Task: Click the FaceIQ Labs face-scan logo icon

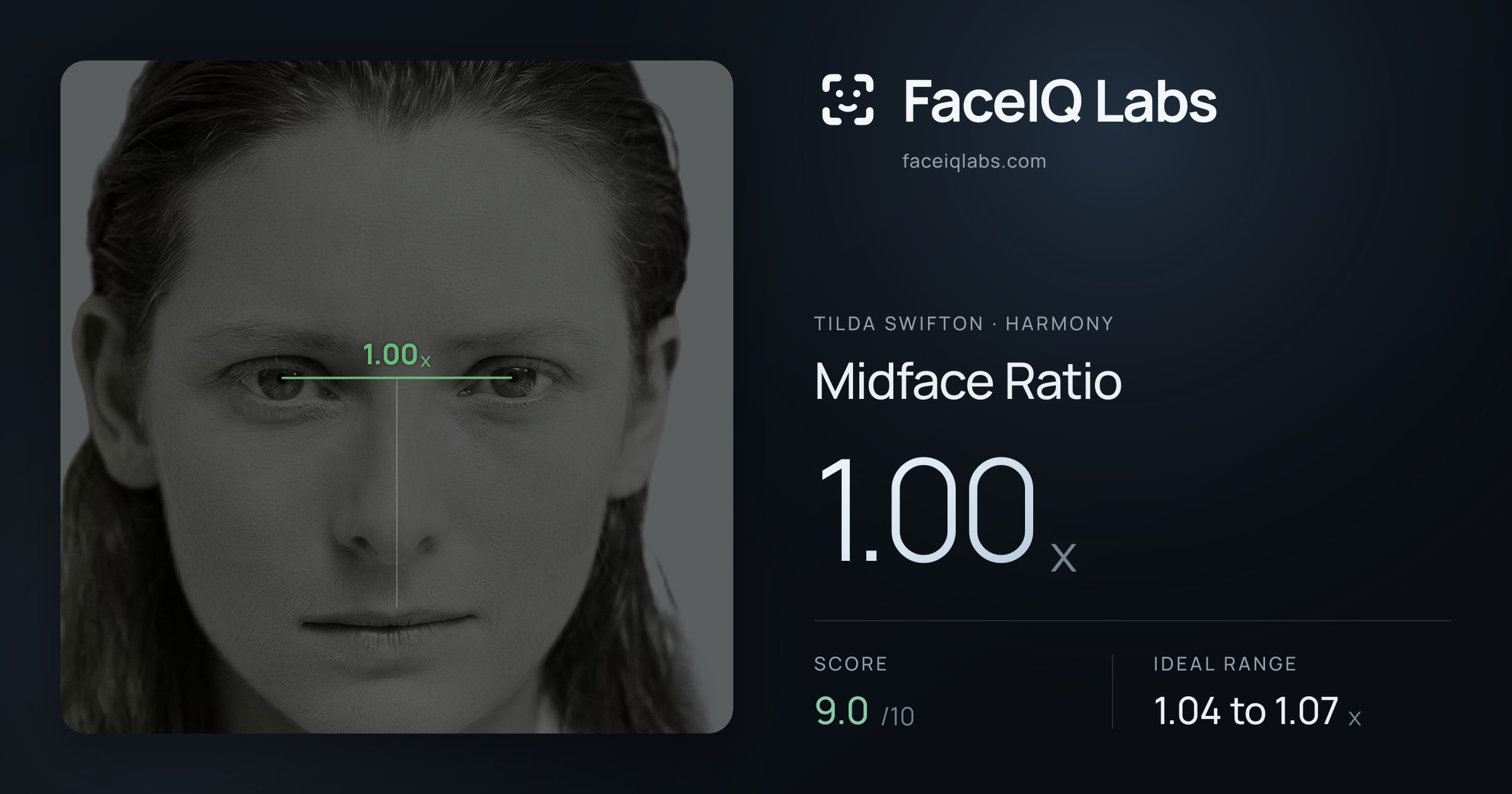Action: tap(847, 100)
